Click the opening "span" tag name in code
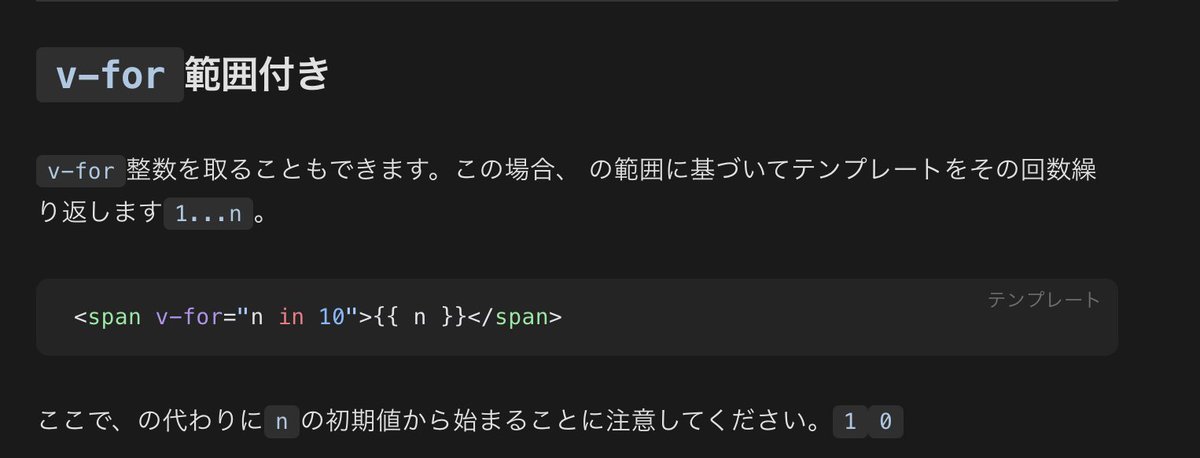 (x=114, y=317)
